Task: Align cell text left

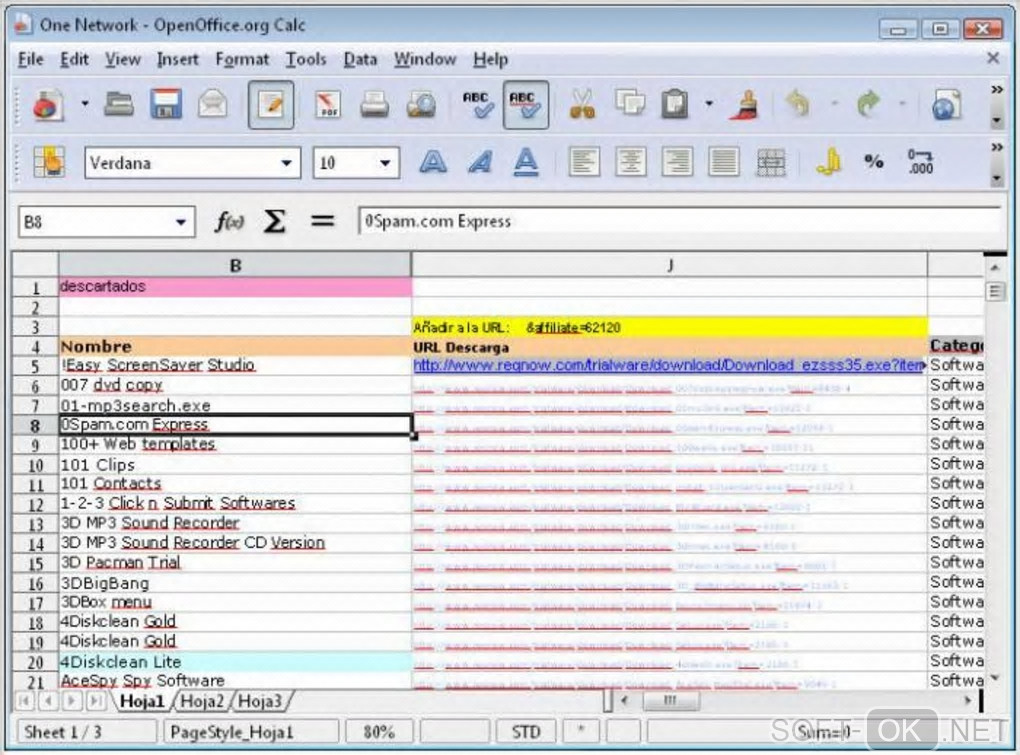Action: coord(584,162)
